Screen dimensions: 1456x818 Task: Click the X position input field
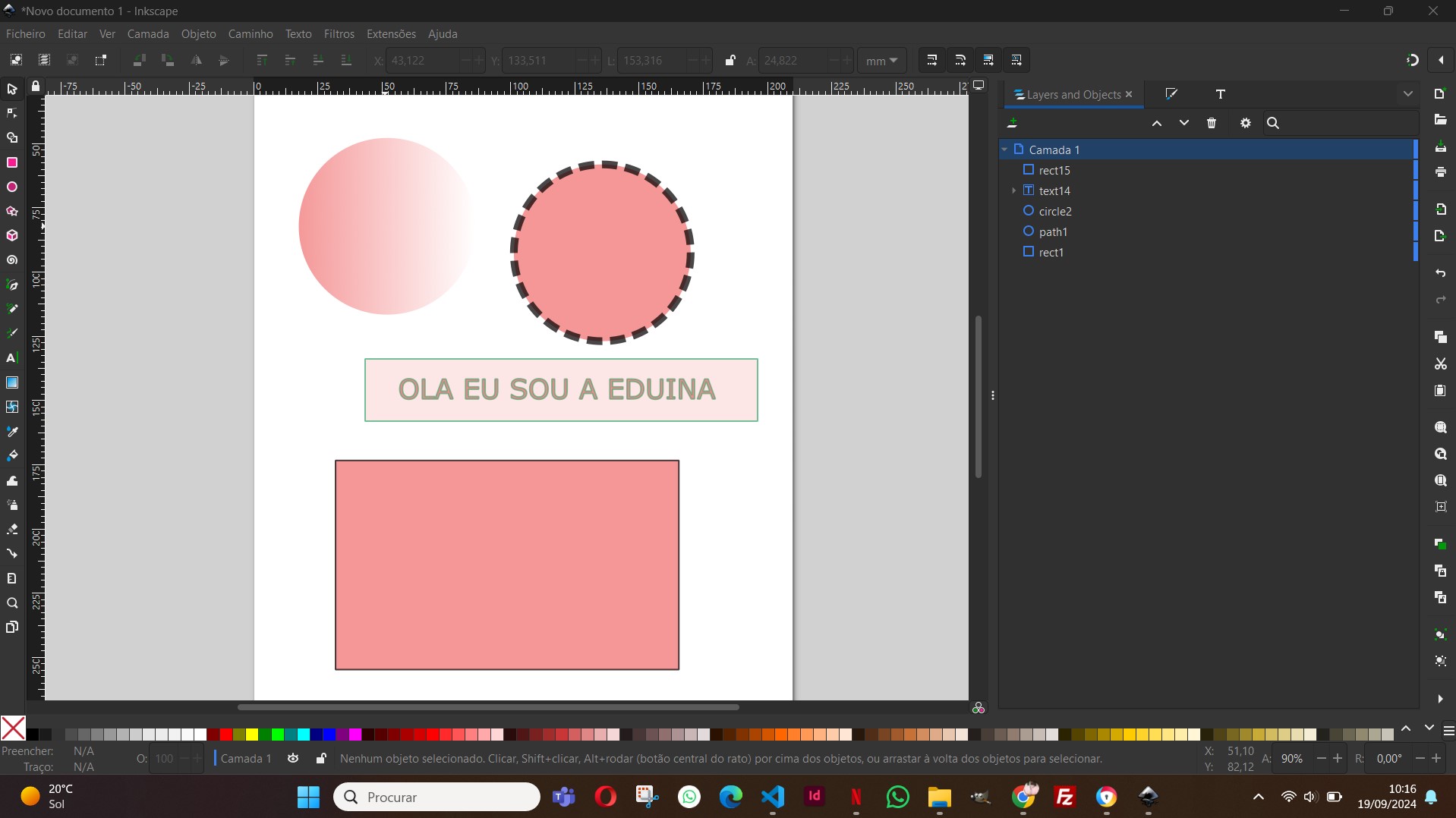point(422,61)
